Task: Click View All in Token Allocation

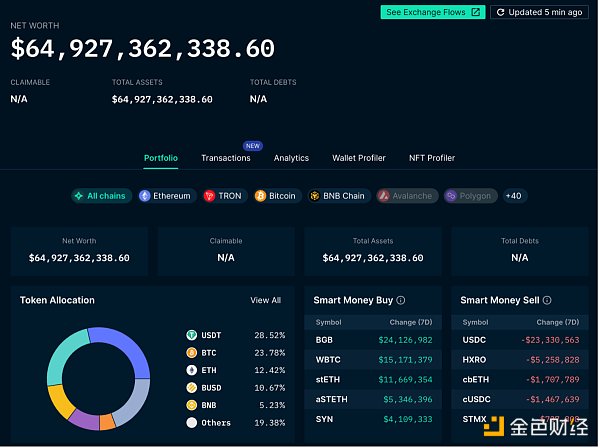Action: click(x=265, y=300)
